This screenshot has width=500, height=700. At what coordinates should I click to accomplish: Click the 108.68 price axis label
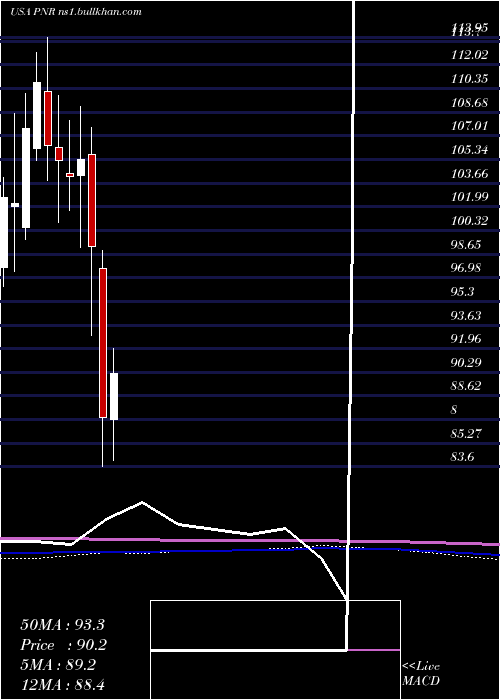coord(467,103)
